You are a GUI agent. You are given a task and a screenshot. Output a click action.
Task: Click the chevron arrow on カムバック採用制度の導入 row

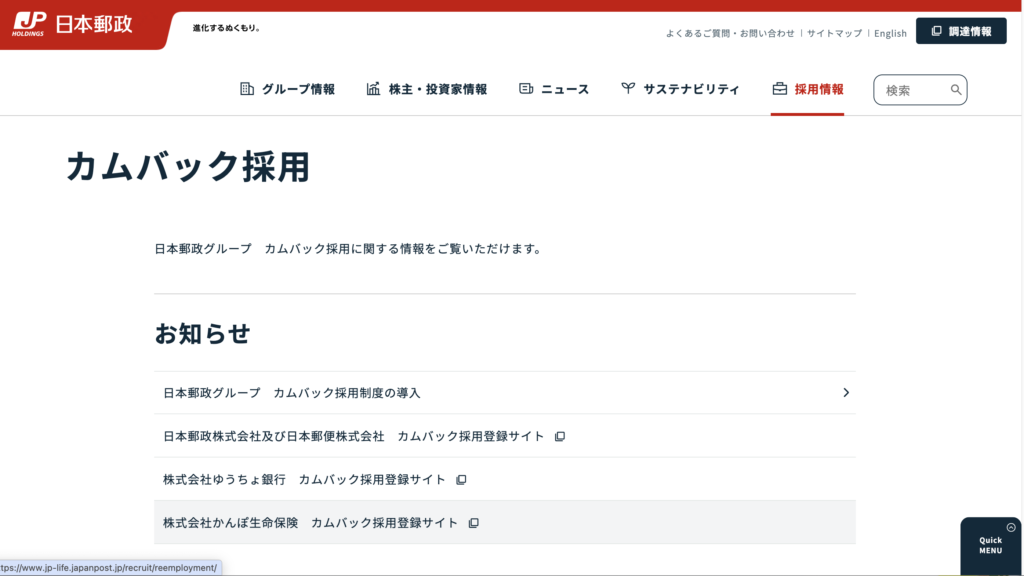tap(846, 392)
